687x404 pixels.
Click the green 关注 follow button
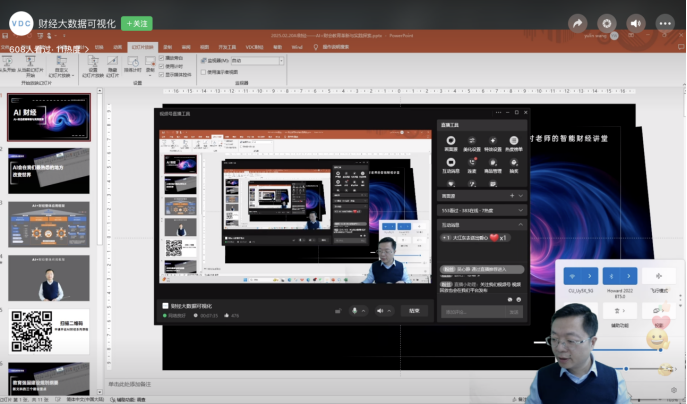(137, 22)
